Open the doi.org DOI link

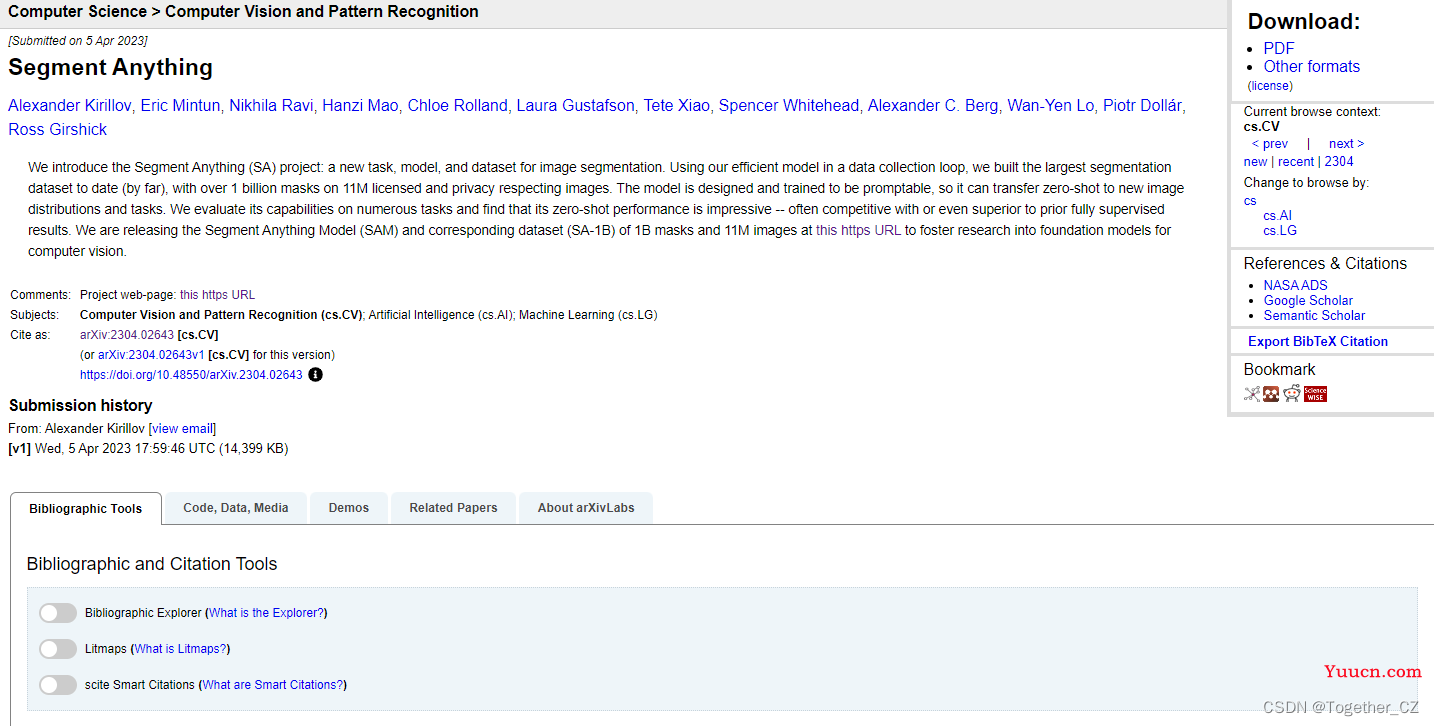191,375
